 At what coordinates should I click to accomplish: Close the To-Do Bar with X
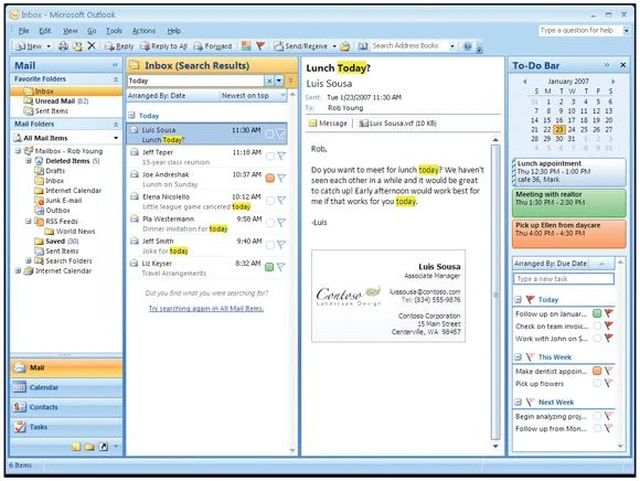pyautogui.click(x=623, y=65)
